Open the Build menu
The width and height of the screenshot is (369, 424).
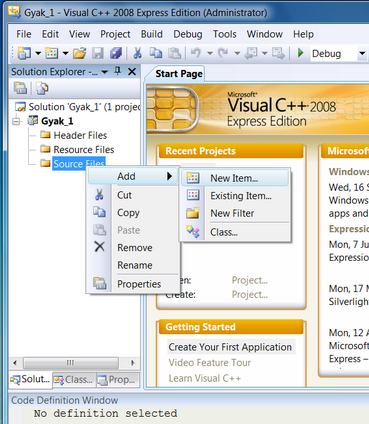[152, 34]
